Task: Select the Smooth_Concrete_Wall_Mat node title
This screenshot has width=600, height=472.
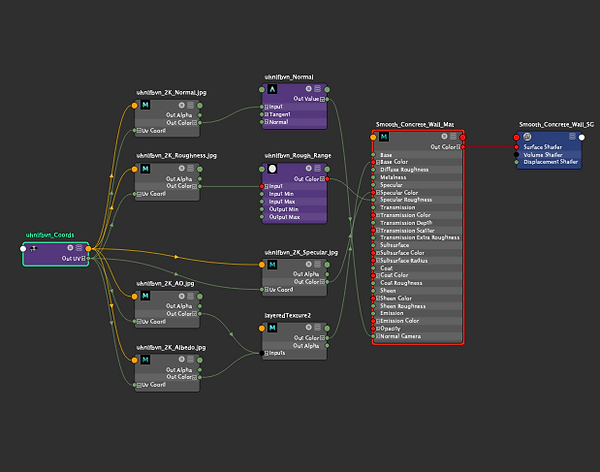Action: pyautogui.click(x=415, y=124)
